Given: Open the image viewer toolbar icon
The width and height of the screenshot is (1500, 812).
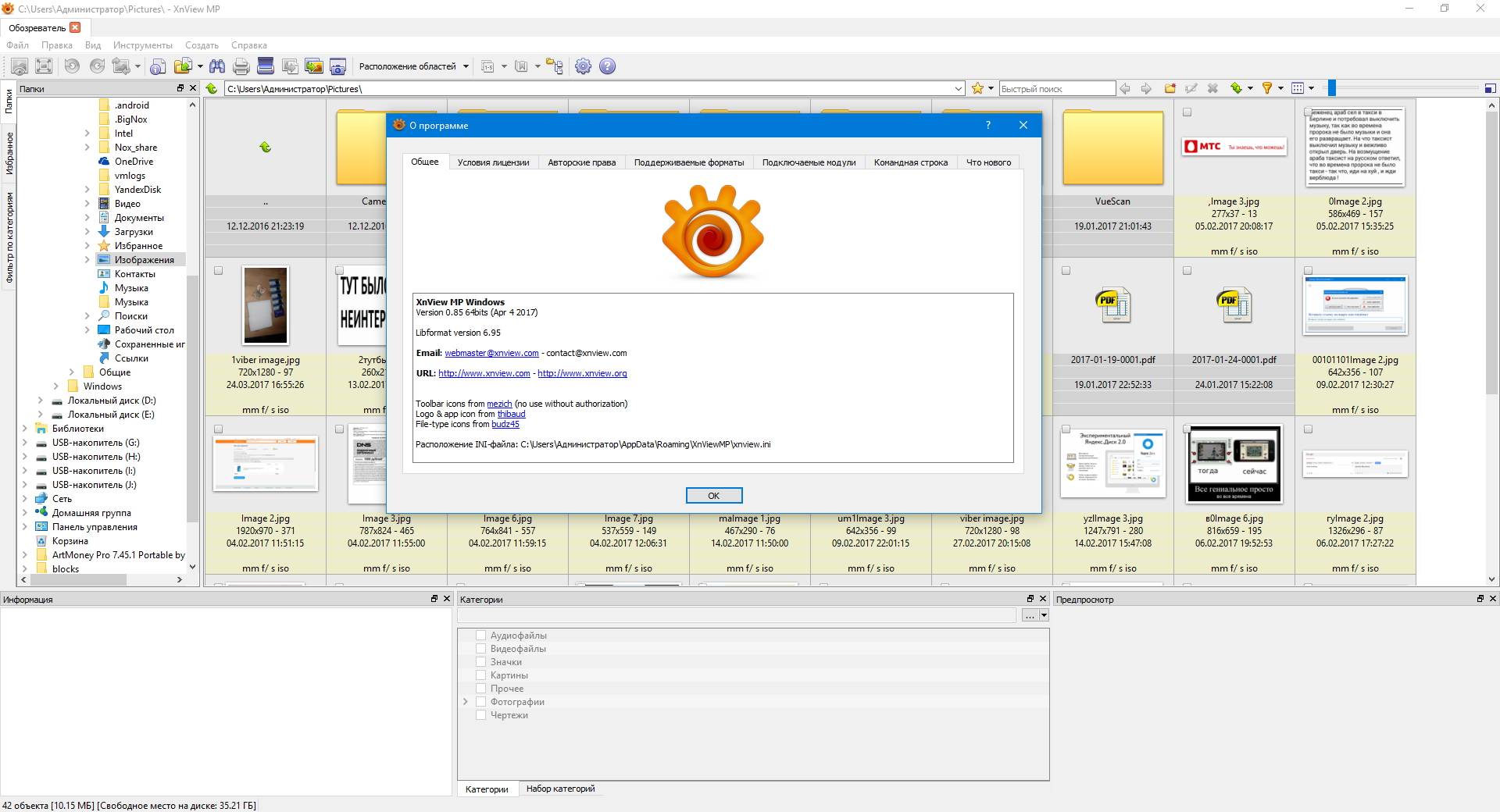Looking at the screenshot, I should (20, 66).
